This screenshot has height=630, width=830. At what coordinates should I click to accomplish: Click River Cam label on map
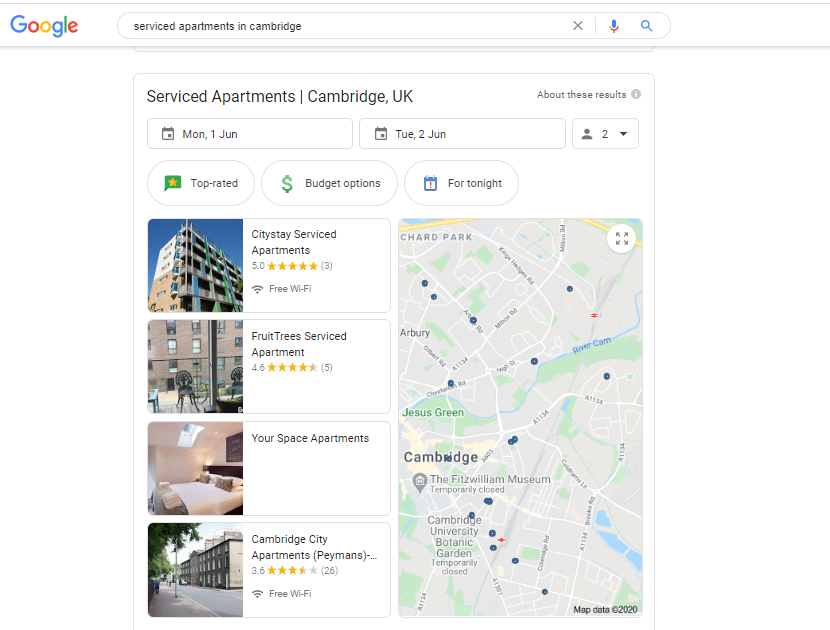tap(591, 345)
